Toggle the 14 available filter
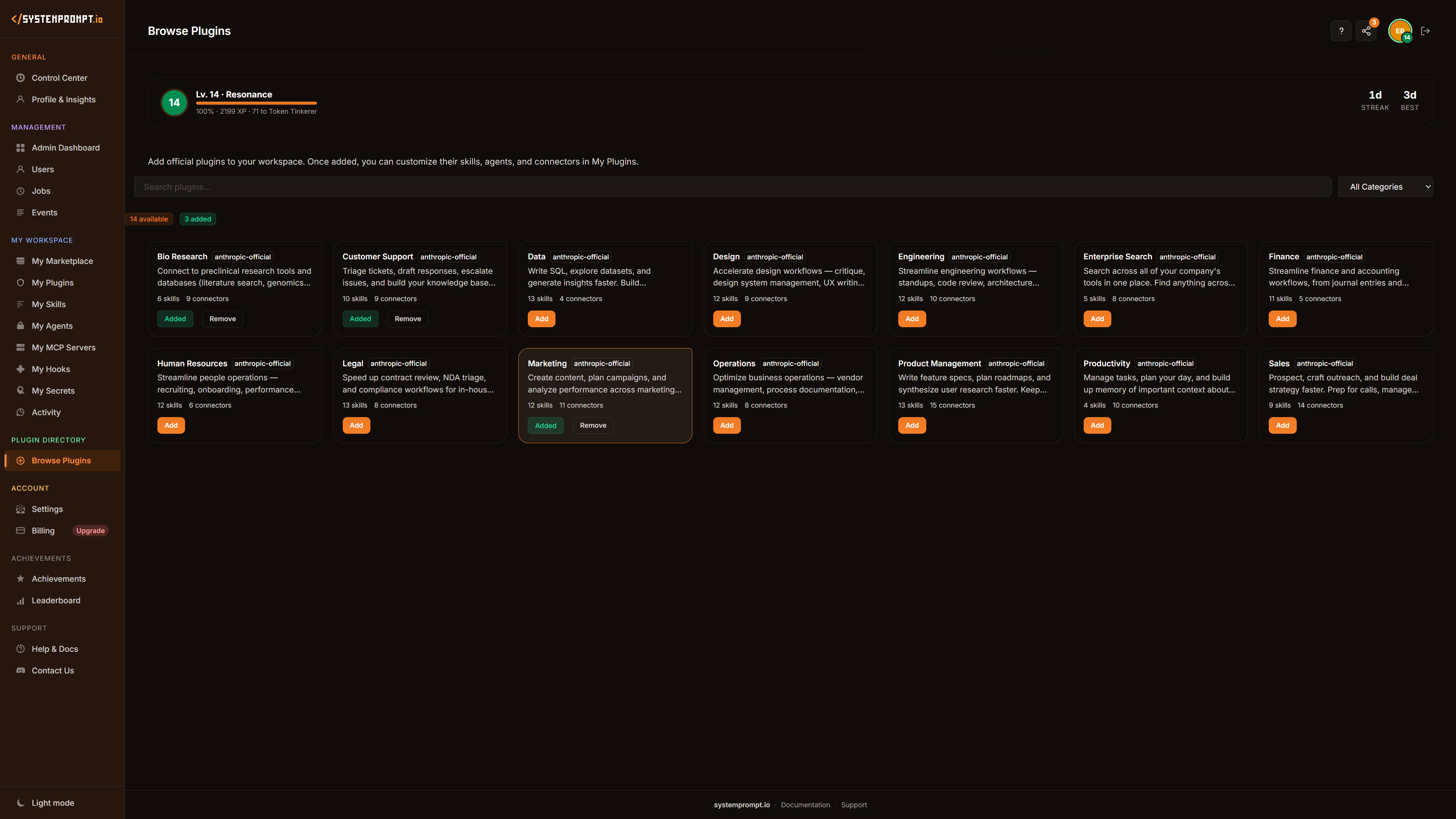 [x=149, y=219]
